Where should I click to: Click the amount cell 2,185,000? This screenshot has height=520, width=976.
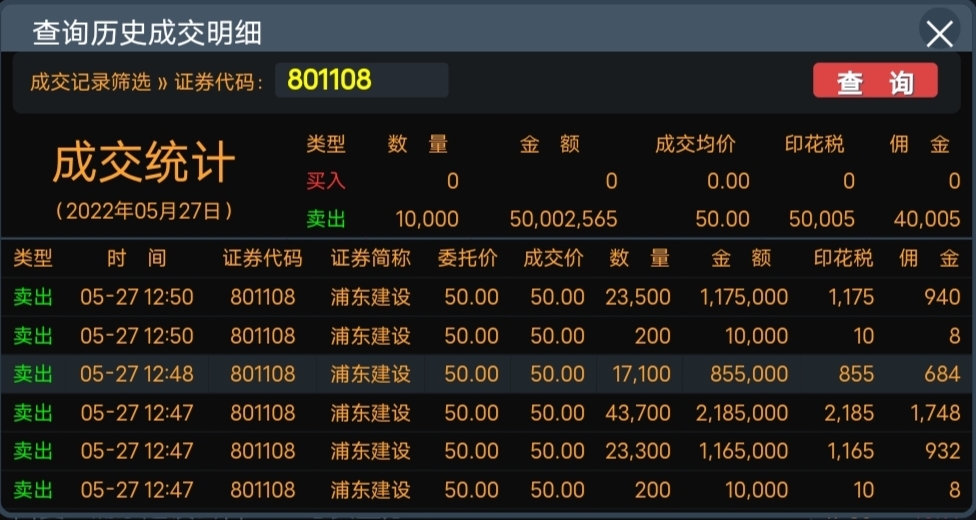tap(742, 412)
